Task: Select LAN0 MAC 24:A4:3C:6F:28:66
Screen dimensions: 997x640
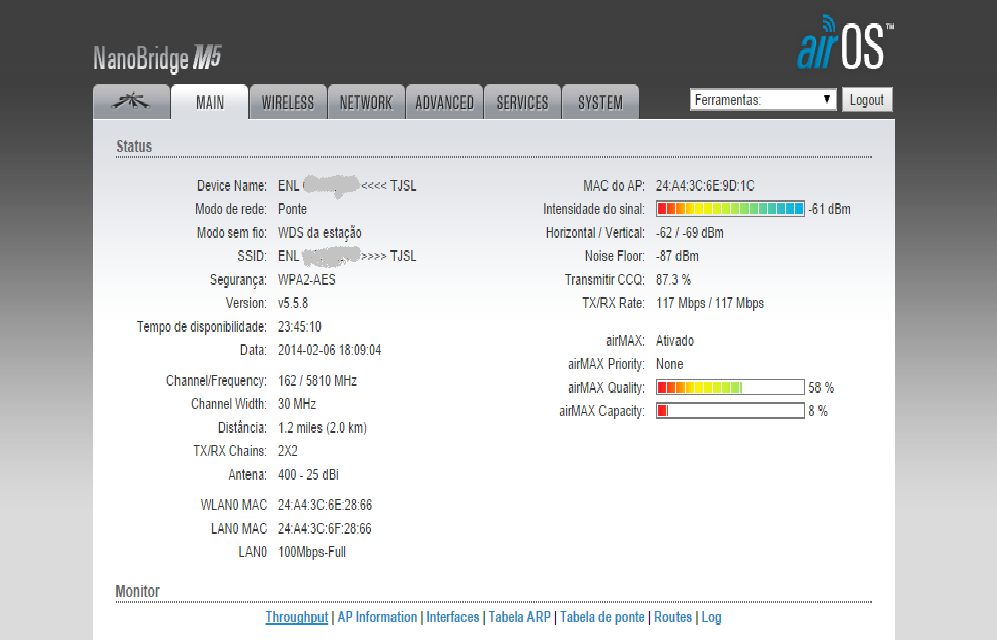Action: pyautogui.click(x=325, y=529)
